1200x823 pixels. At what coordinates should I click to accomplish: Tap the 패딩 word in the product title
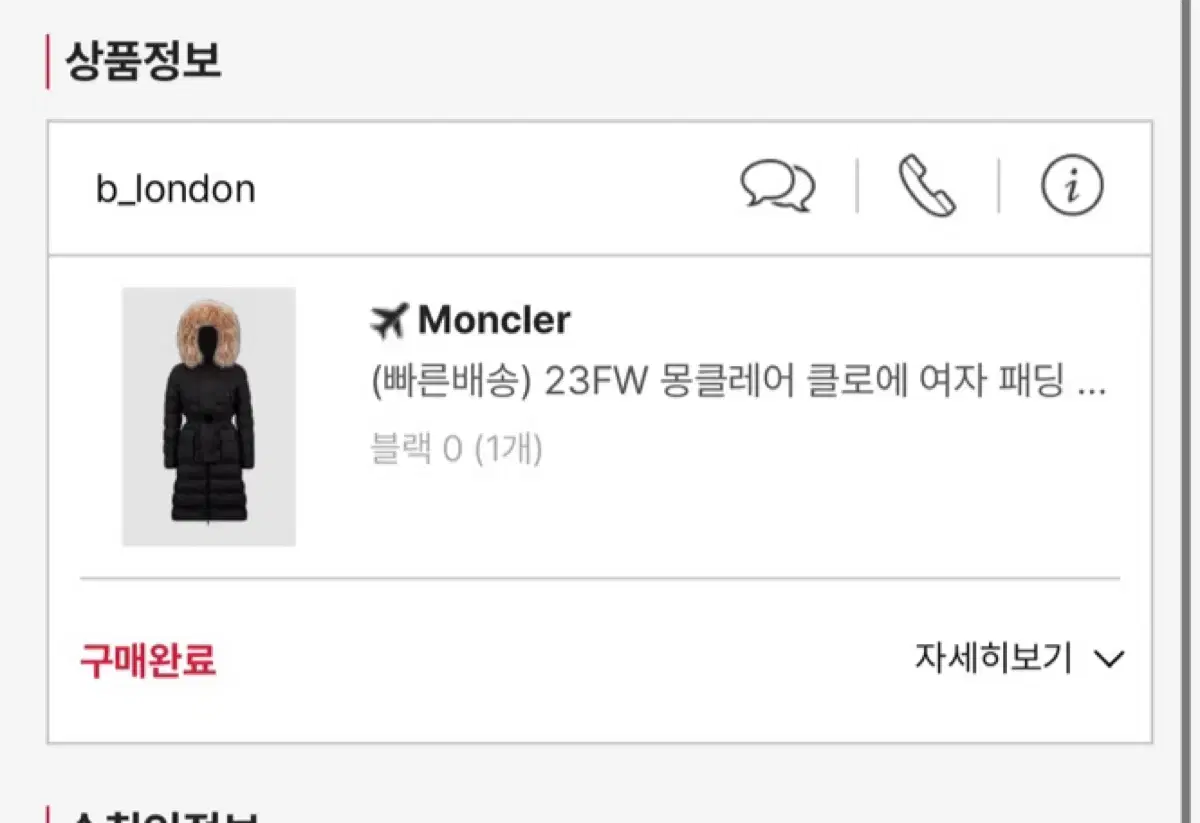tap(1028, 384)
